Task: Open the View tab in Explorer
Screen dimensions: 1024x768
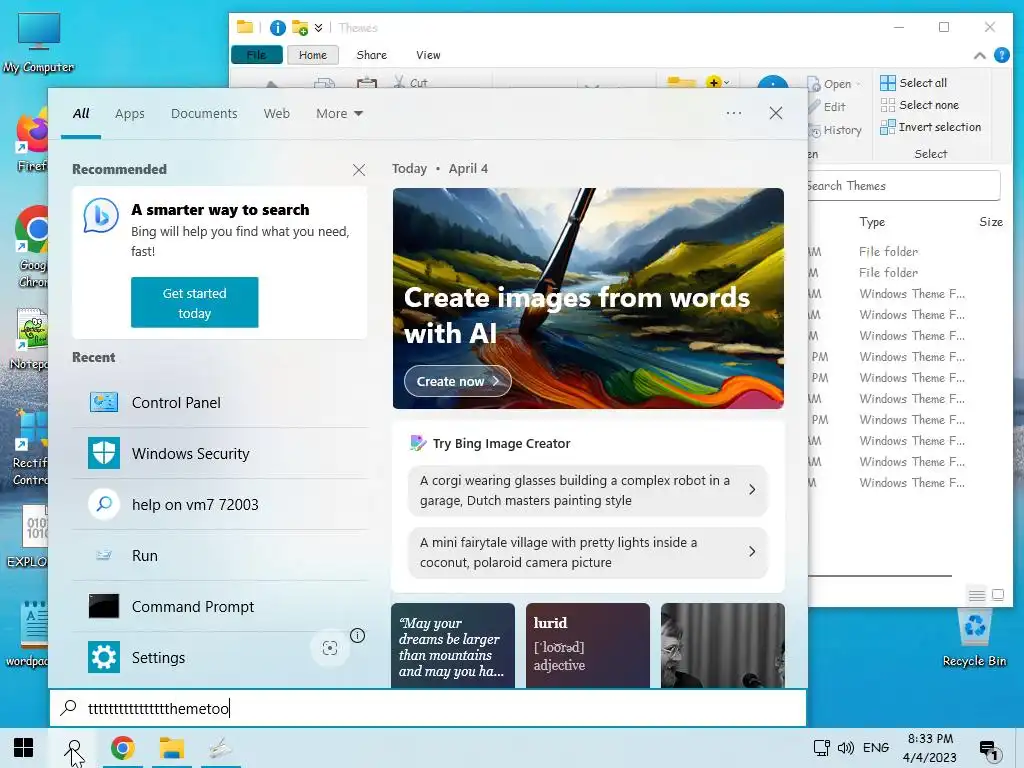Action: pyautogui.click(x=428, y=55)
